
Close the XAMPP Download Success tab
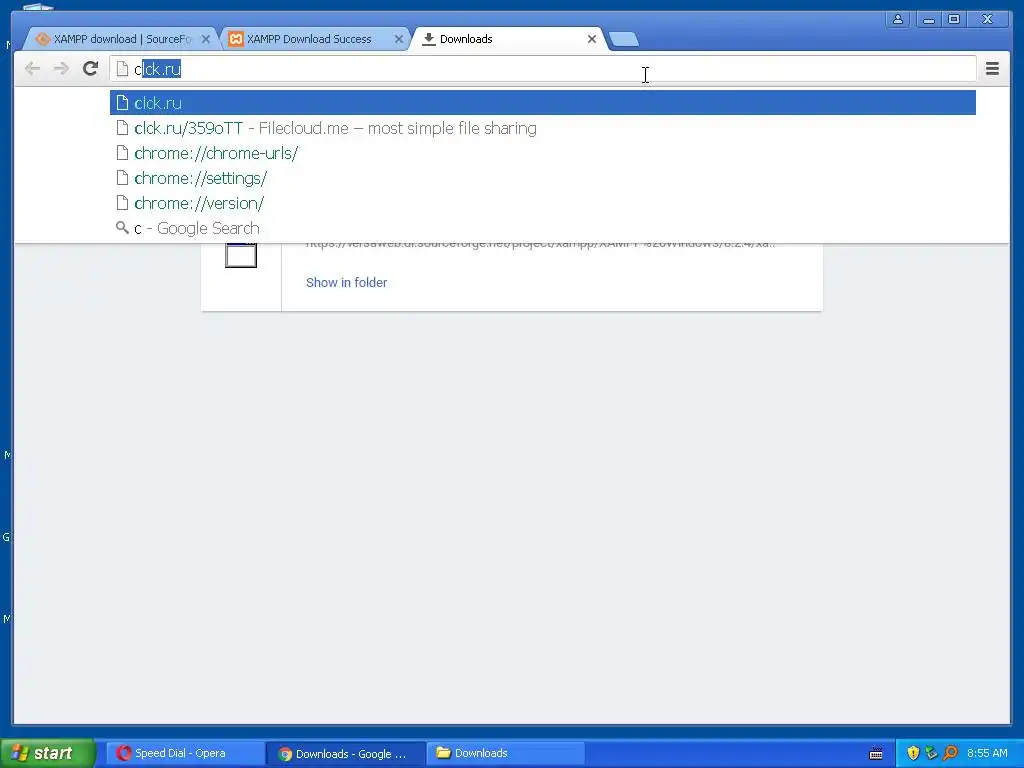coord(398,39)
